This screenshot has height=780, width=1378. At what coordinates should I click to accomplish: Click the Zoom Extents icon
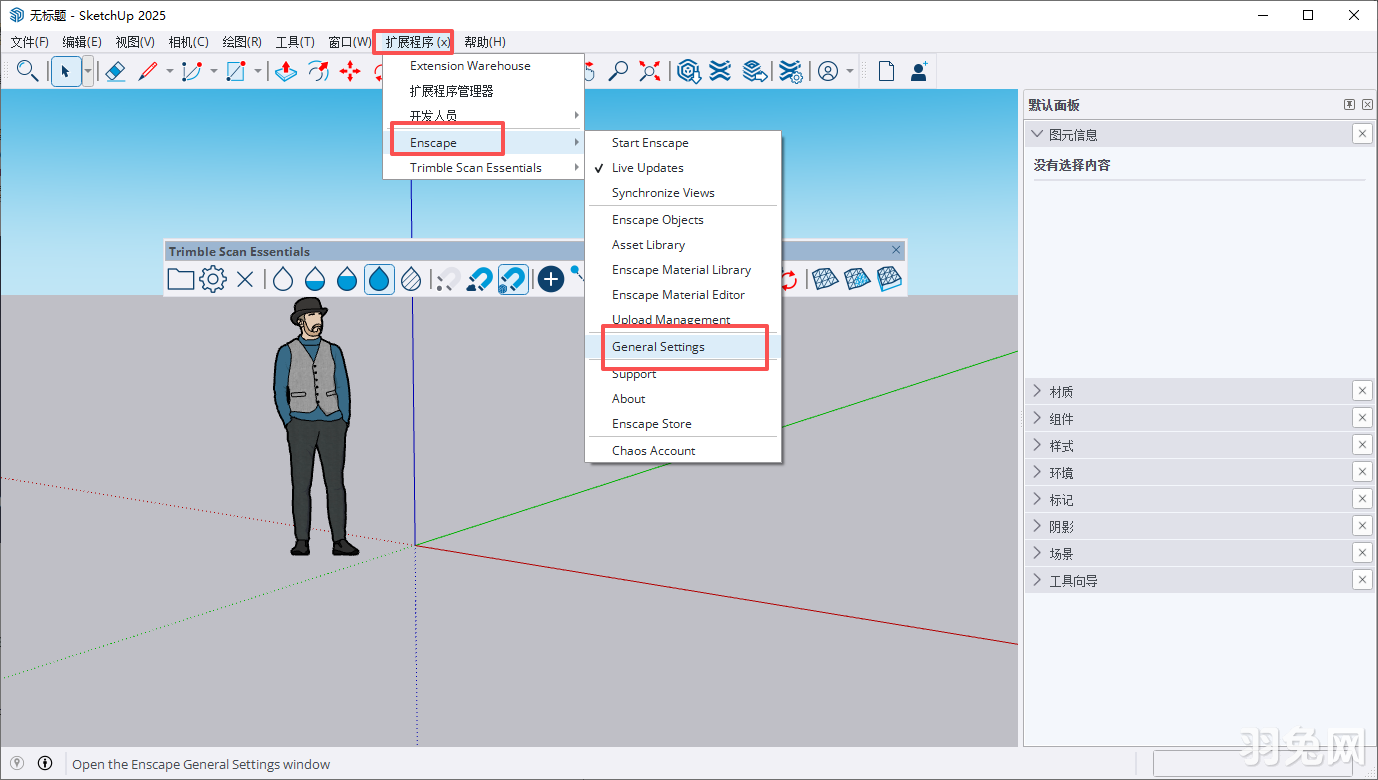[650, 71]
